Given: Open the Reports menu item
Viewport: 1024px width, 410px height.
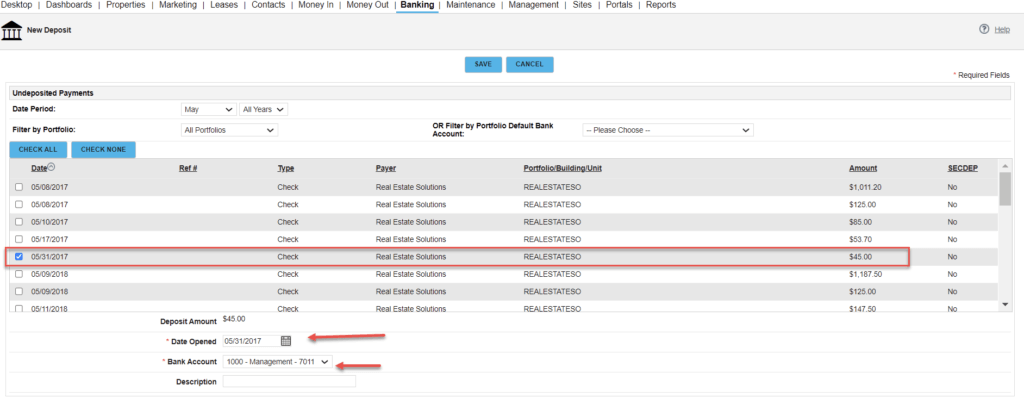Looking at the screenshot, I should [661, 5].
